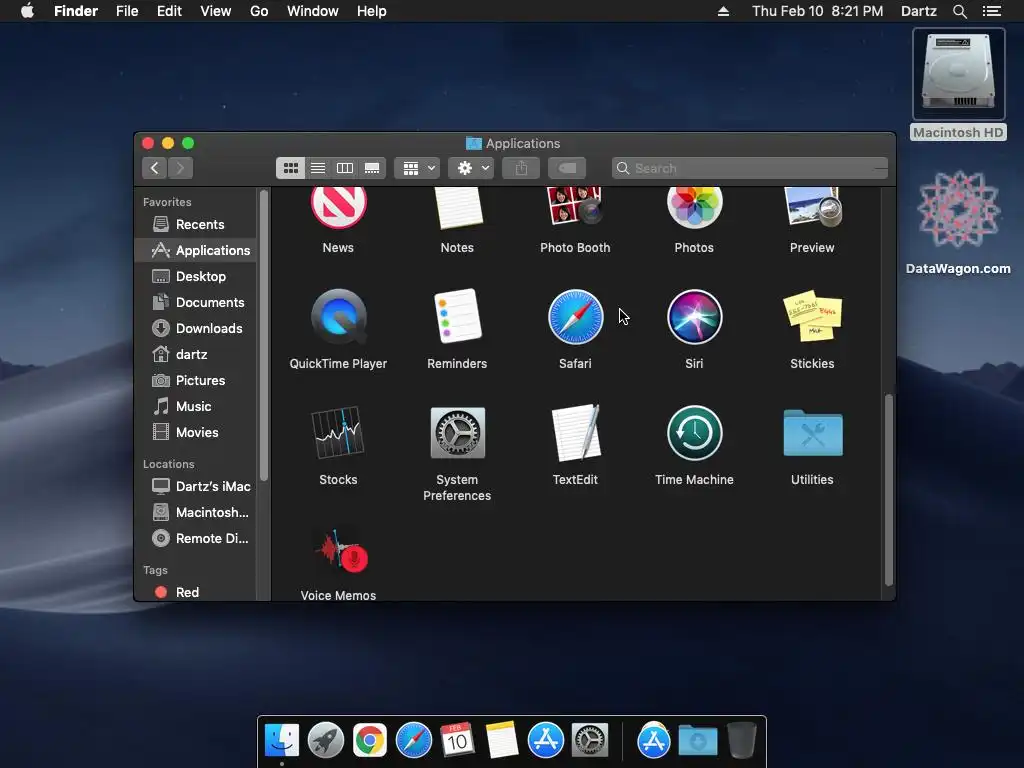Select the Voice Memos app icon
The width and height of the screenshot is (1024, 768).
click(x=342, y=550)
